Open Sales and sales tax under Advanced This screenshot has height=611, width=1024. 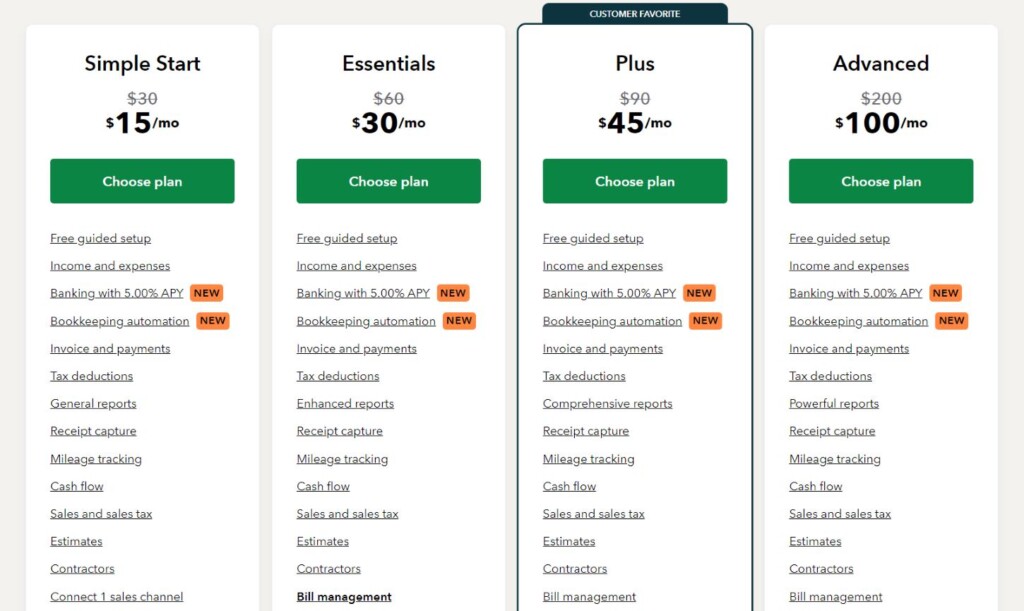pos(839,513)
